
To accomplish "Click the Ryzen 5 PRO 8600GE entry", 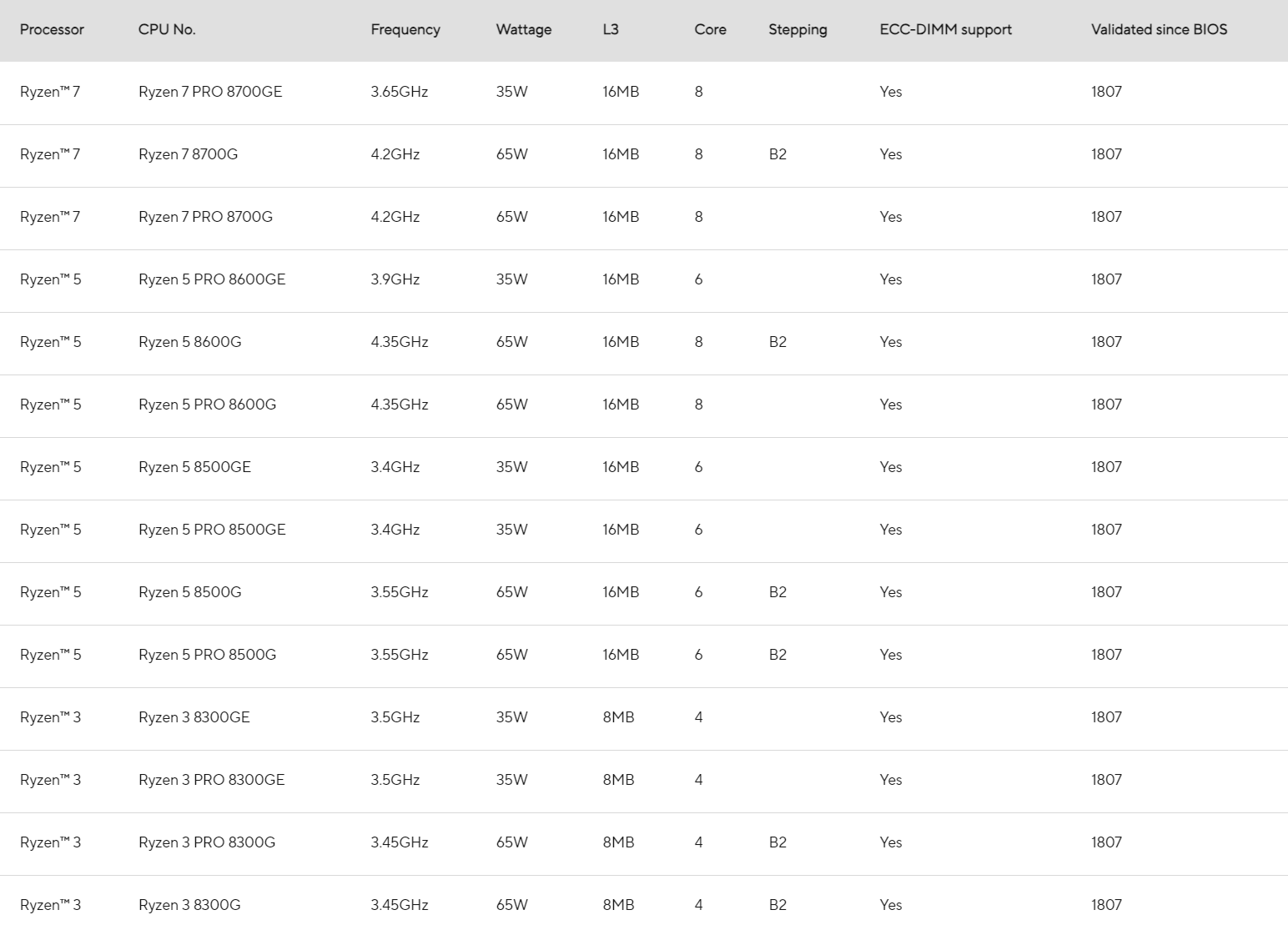I will pos(212,279).
